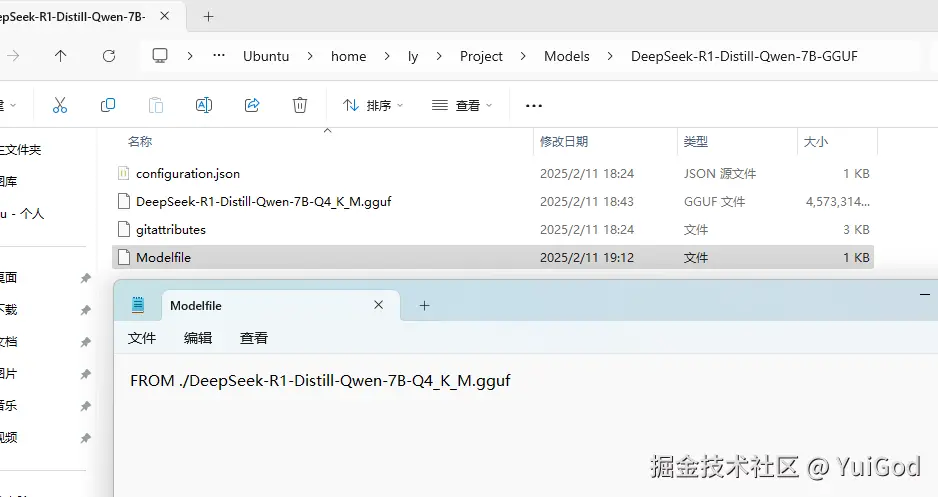The height and width of the screenshot is (497, 938).
Task: Close the DeepSeek-R1-Distill-Qwen-7B Explorer tab
Action: [x=165, y=16]
